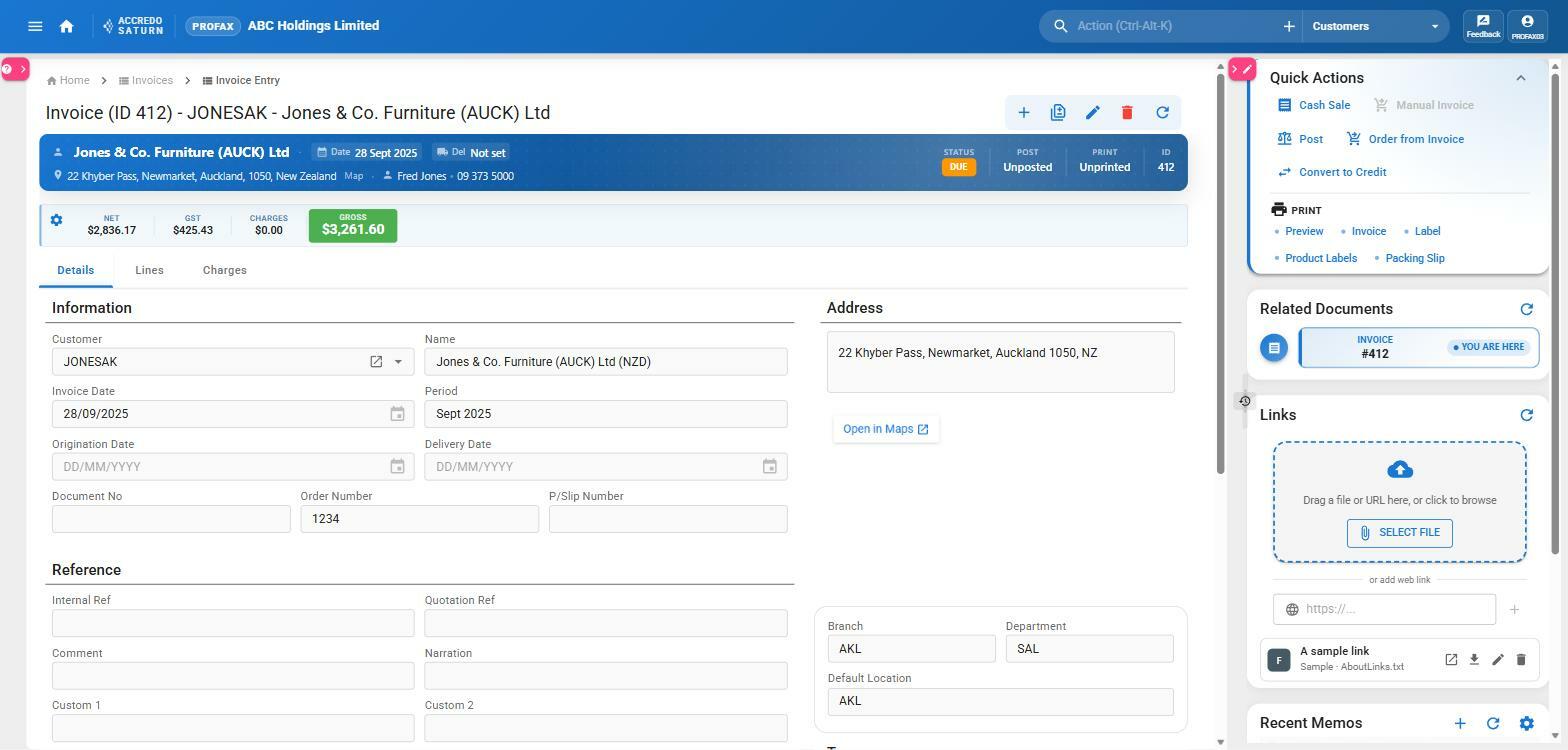Image resolution: width=1568 pixels, height=750 pixels.
Task: Click the Action search field
Action: pos(1170,26)
